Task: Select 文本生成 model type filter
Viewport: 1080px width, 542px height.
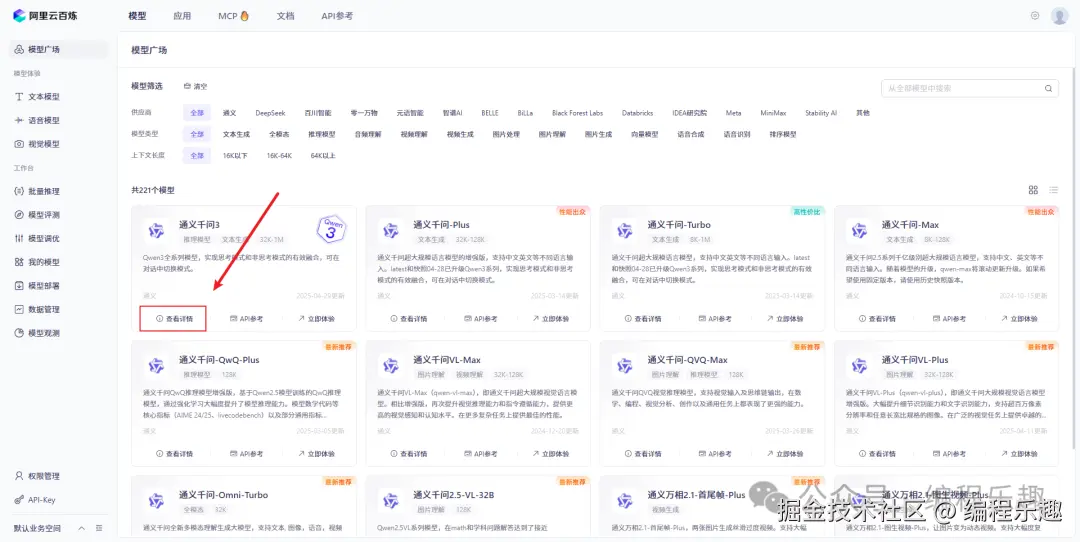Action: pos(236,134)
